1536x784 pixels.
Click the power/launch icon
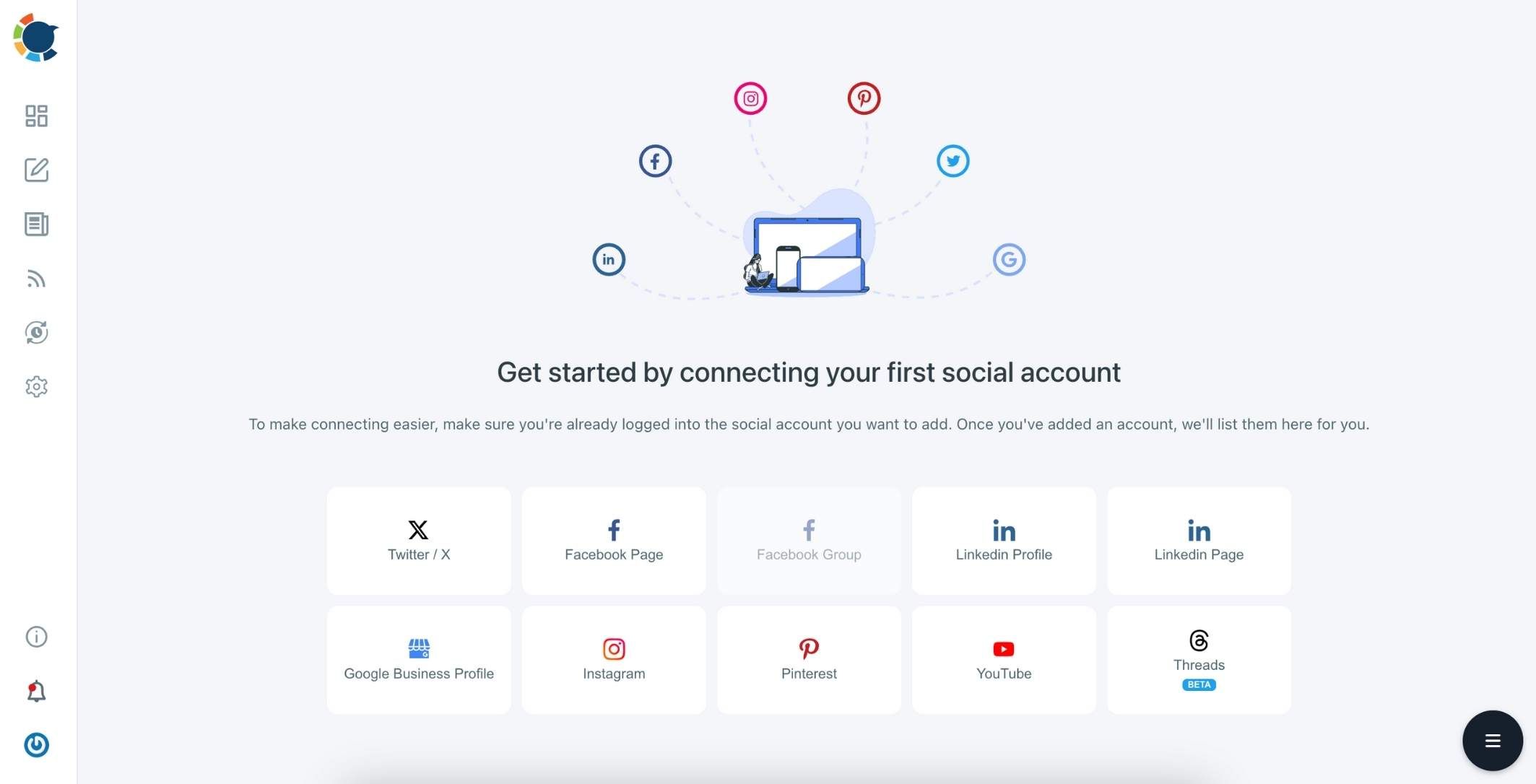36,745
